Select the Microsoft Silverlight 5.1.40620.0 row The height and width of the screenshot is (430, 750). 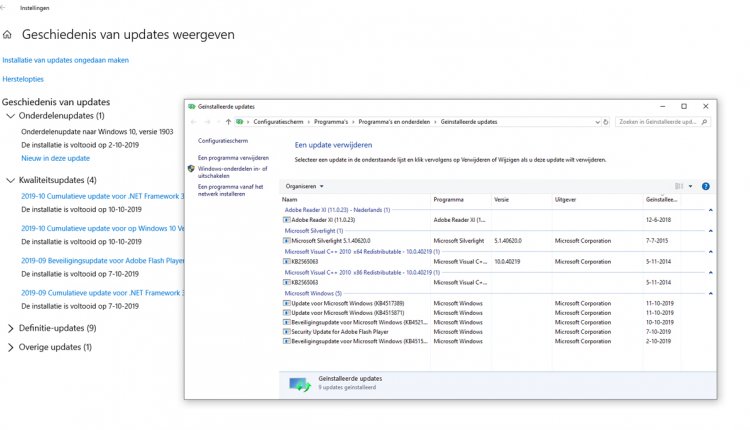pyautogui.click(x=481, y=241)
